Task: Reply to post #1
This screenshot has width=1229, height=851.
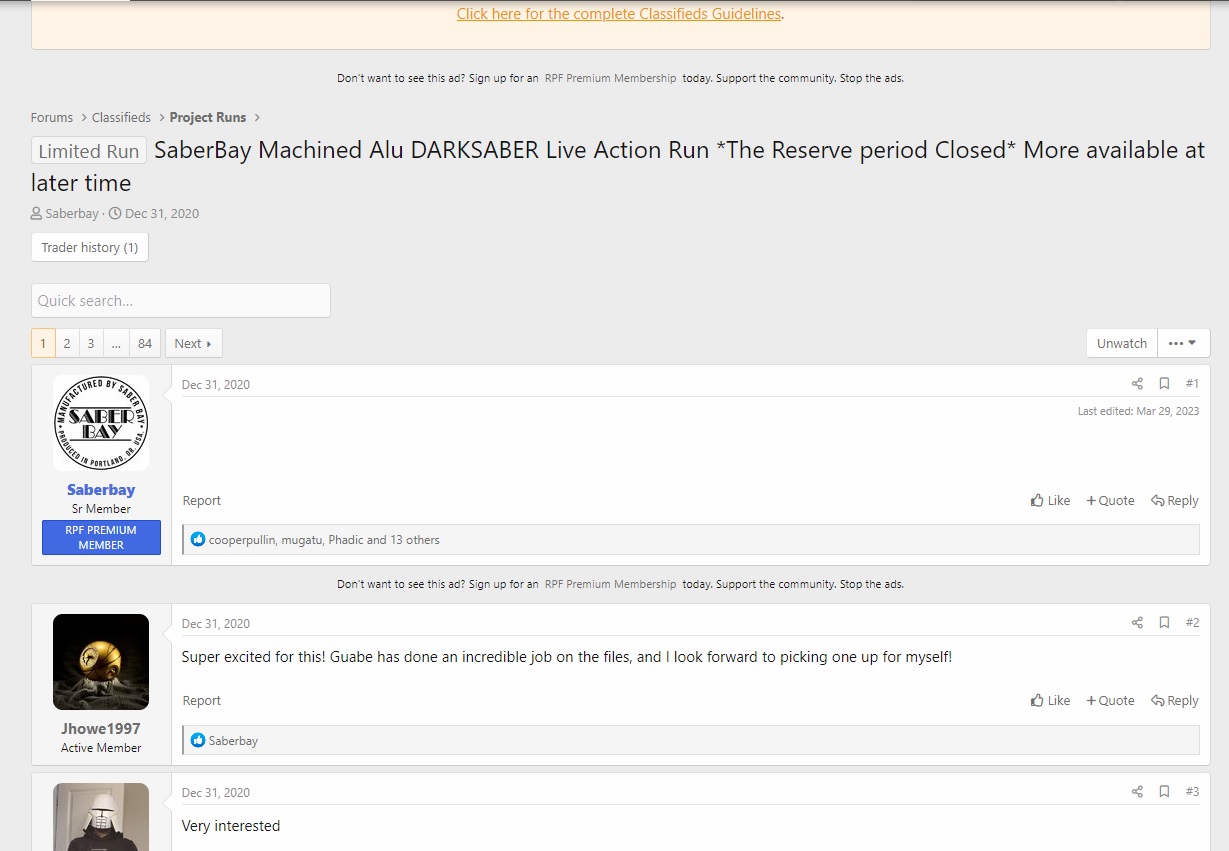Action: 1175,501
